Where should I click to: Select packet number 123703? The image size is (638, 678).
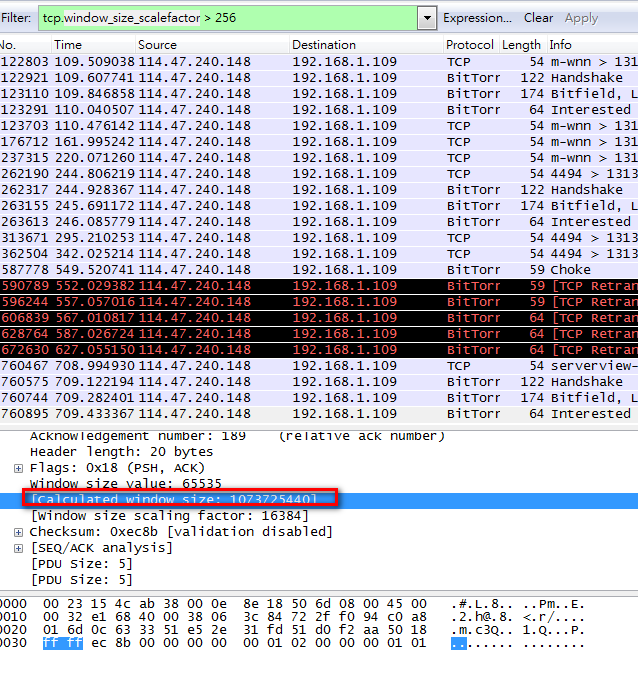coord(319,126)
